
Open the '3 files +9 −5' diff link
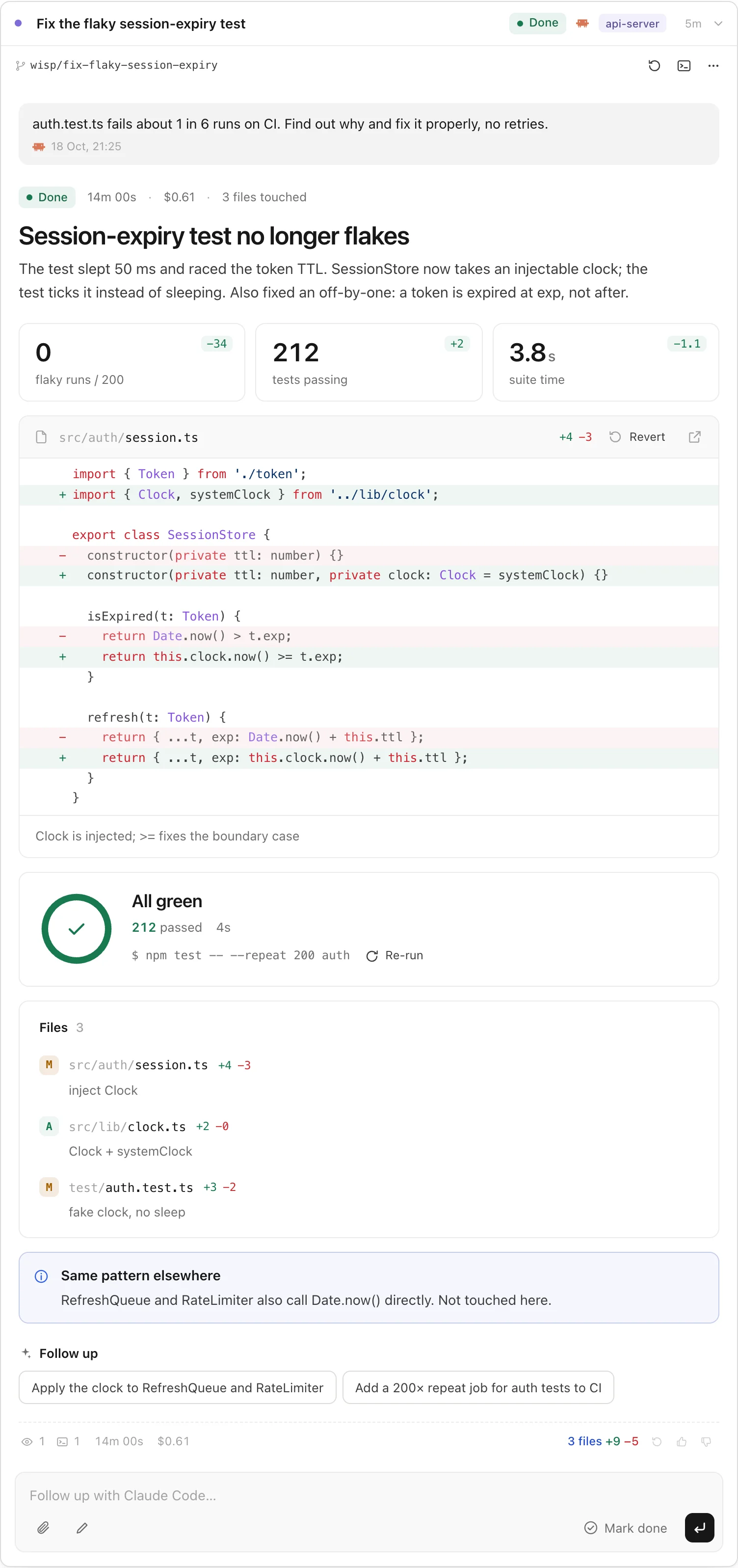pyautogui.click(x=603, y=1441)
